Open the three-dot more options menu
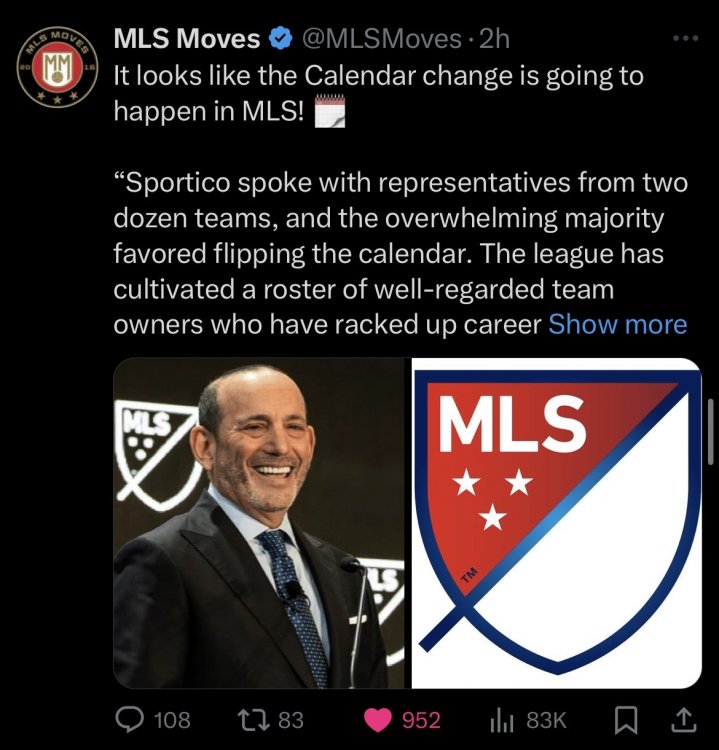This screenshot has height=750, width=719. pos(683,39)
